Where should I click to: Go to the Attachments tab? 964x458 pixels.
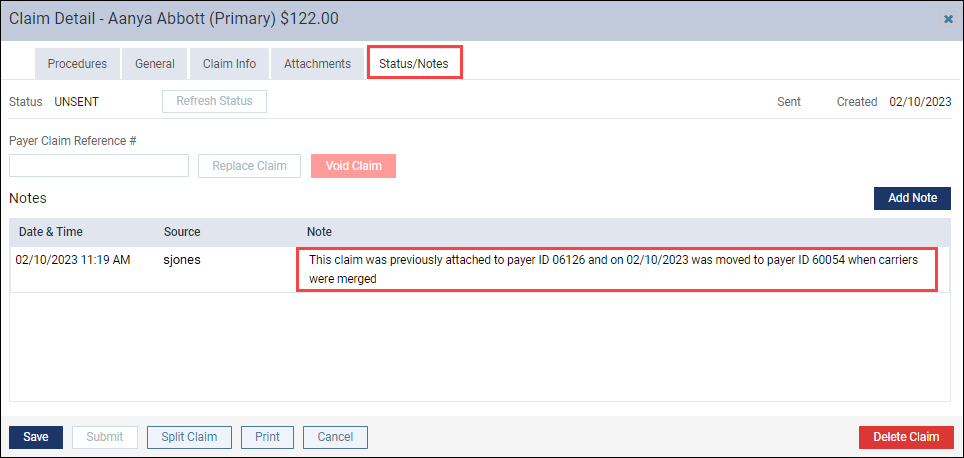tap(317, 63)
